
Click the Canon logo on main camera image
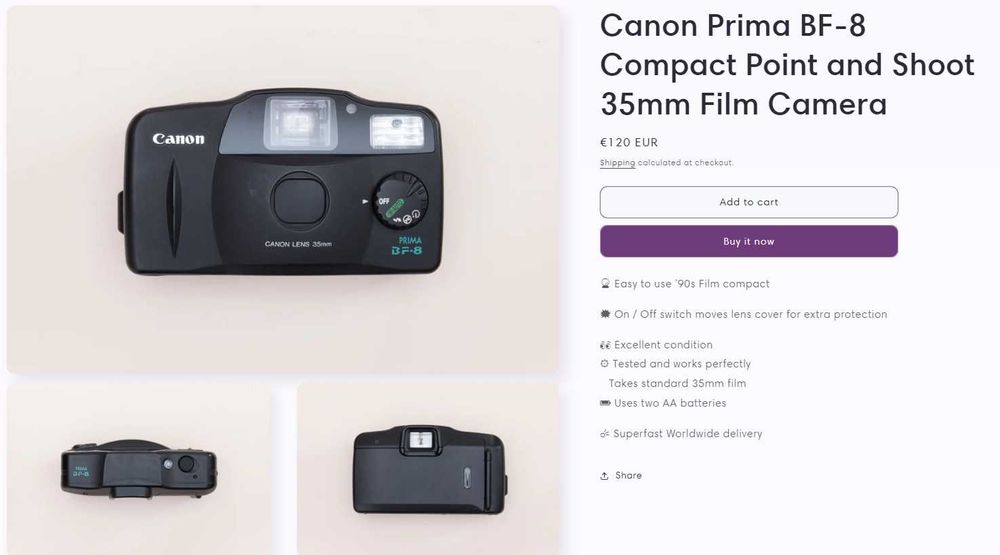click(179, 138)
